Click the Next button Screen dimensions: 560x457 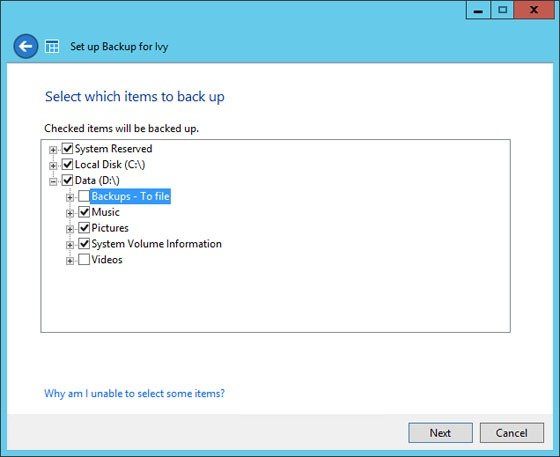tap(440, 433)
